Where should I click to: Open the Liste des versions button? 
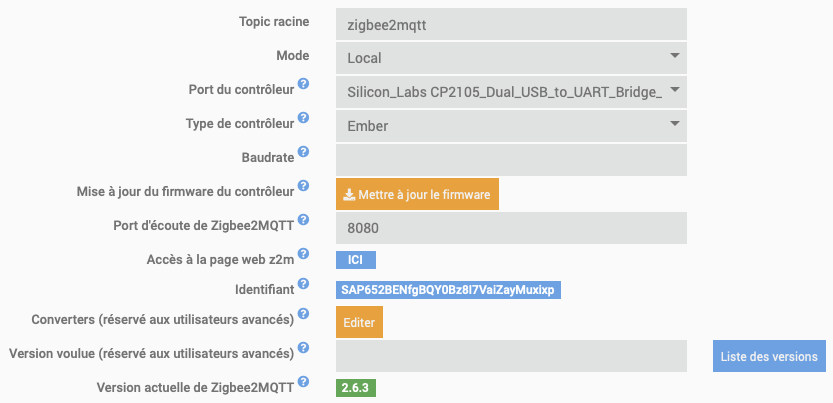769,356
